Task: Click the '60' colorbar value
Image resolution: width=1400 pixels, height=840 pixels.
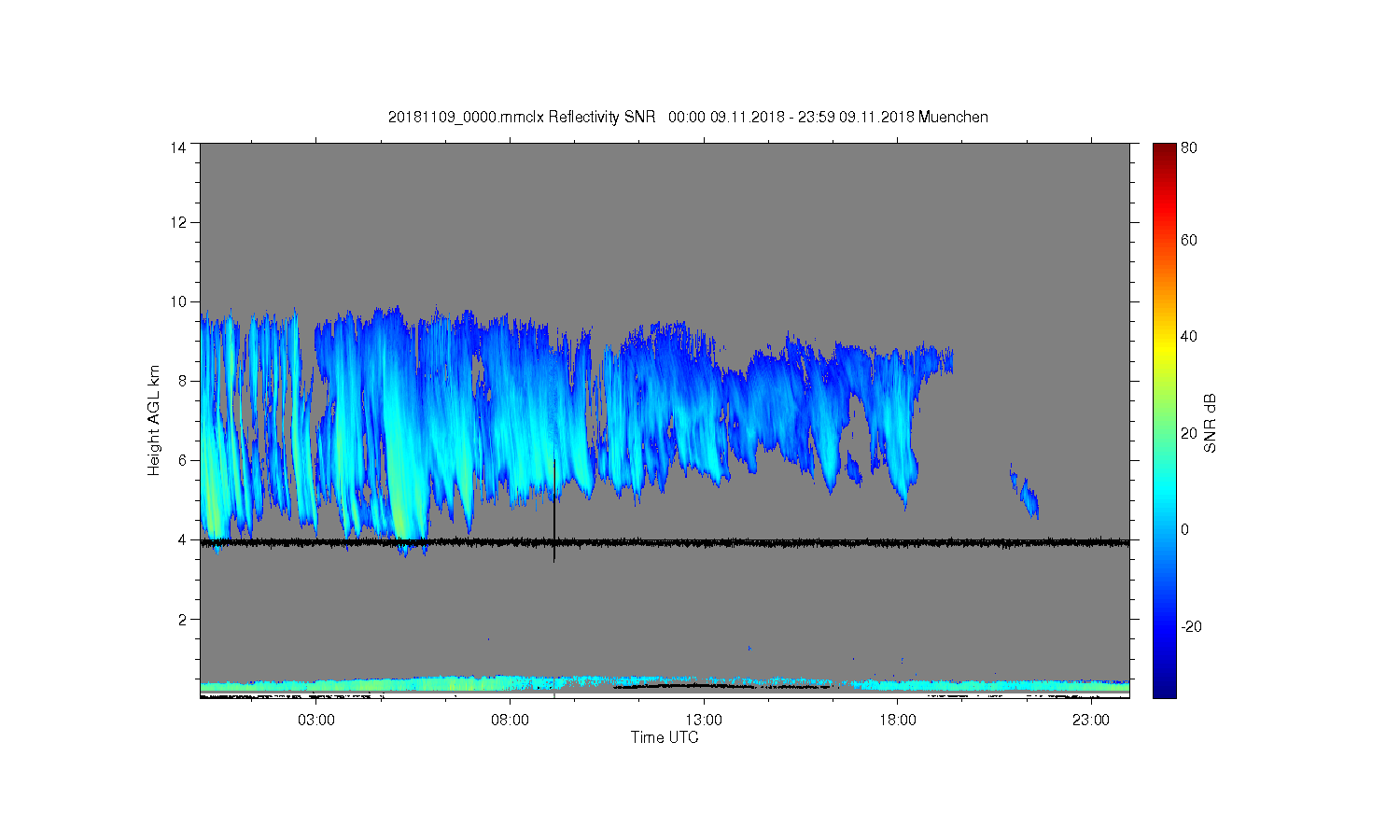Action: (1189, 240)
